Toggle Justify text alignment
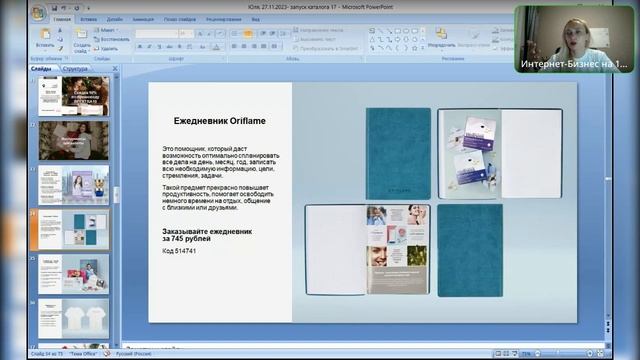 [x=264, y=47]
